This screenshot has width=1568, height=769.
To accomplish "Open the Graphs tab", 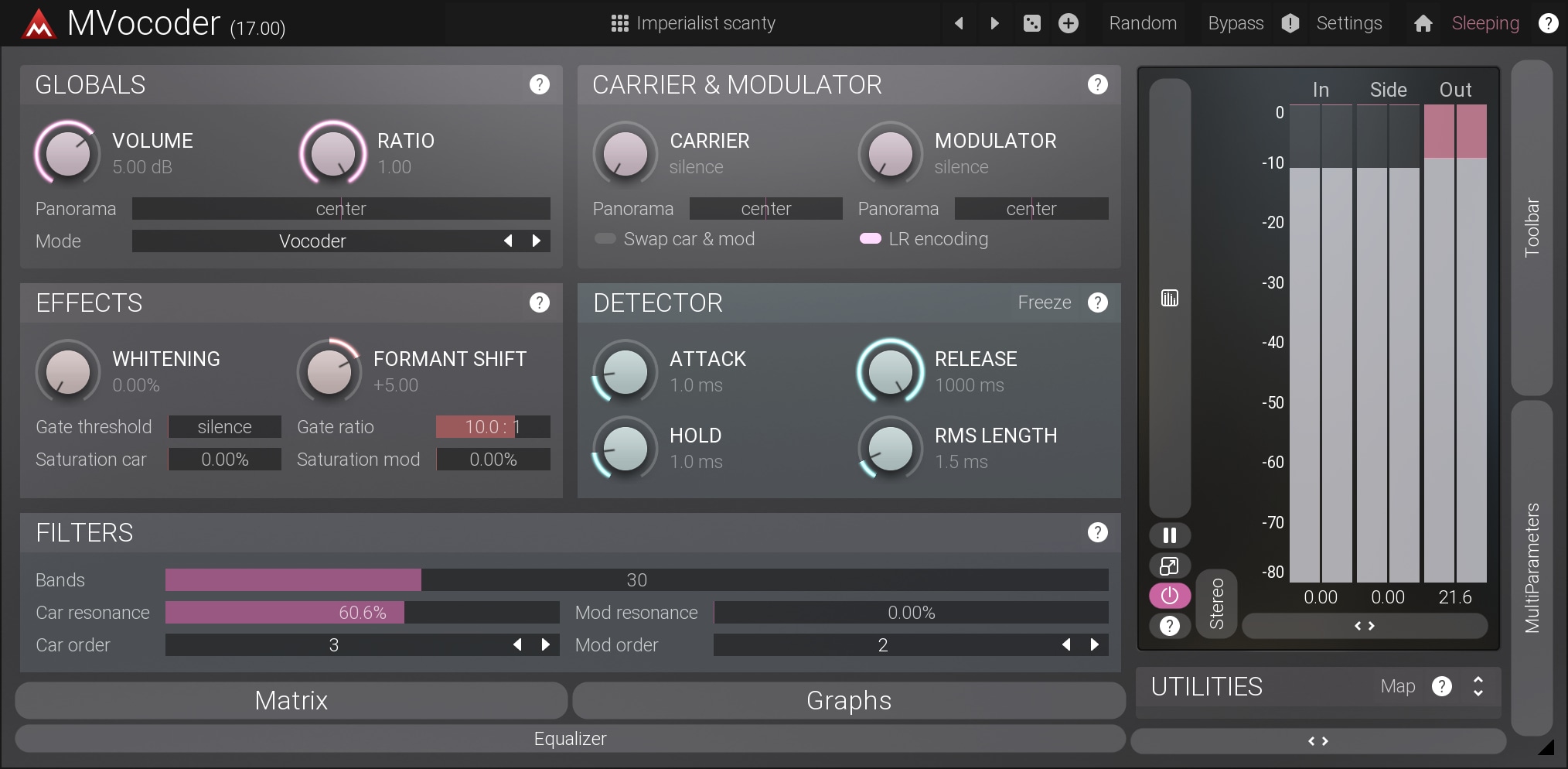I will [x=848, y=700].
